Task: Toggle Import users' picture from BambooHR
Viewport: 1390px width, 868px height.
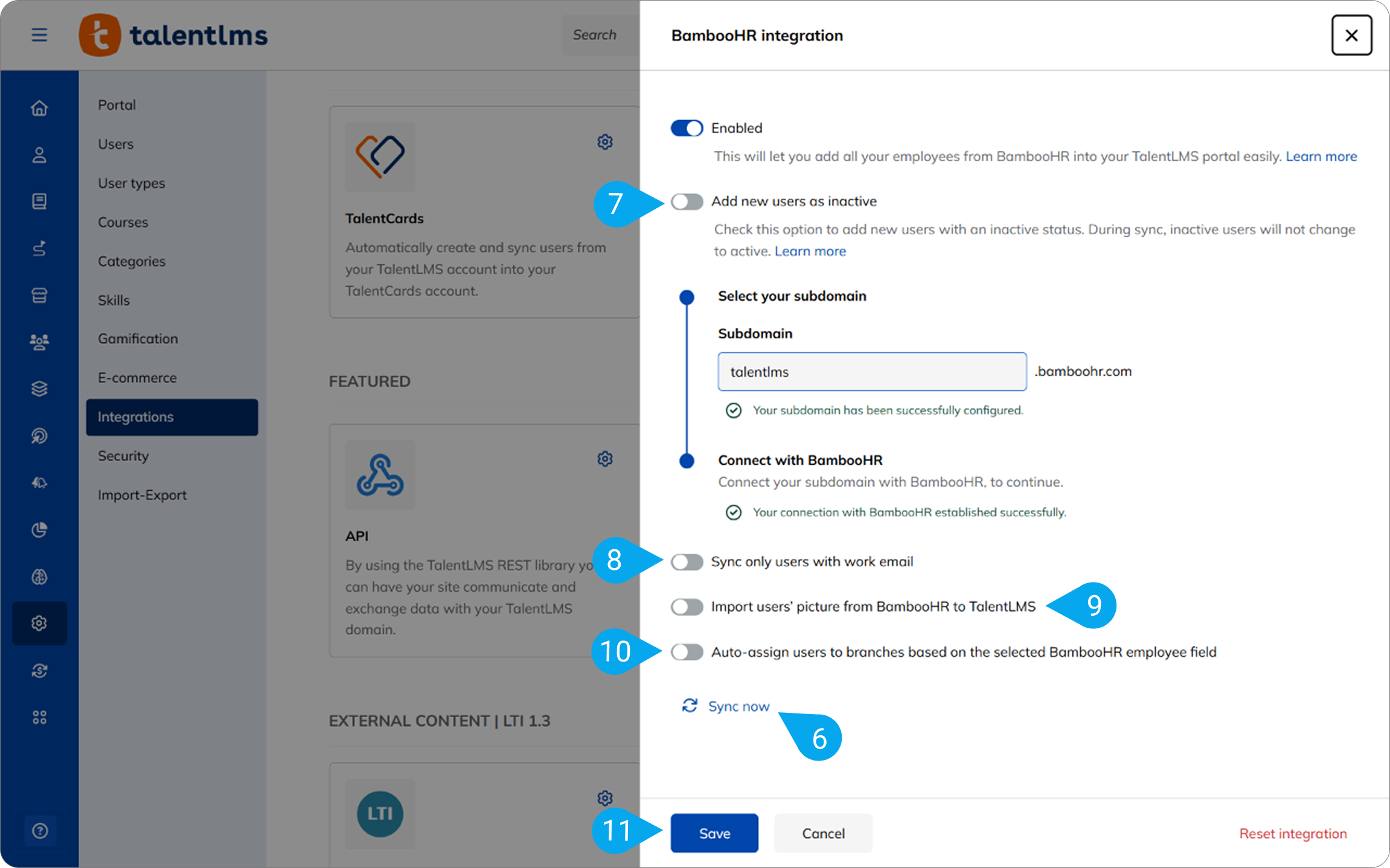Action: pos(687,607)
